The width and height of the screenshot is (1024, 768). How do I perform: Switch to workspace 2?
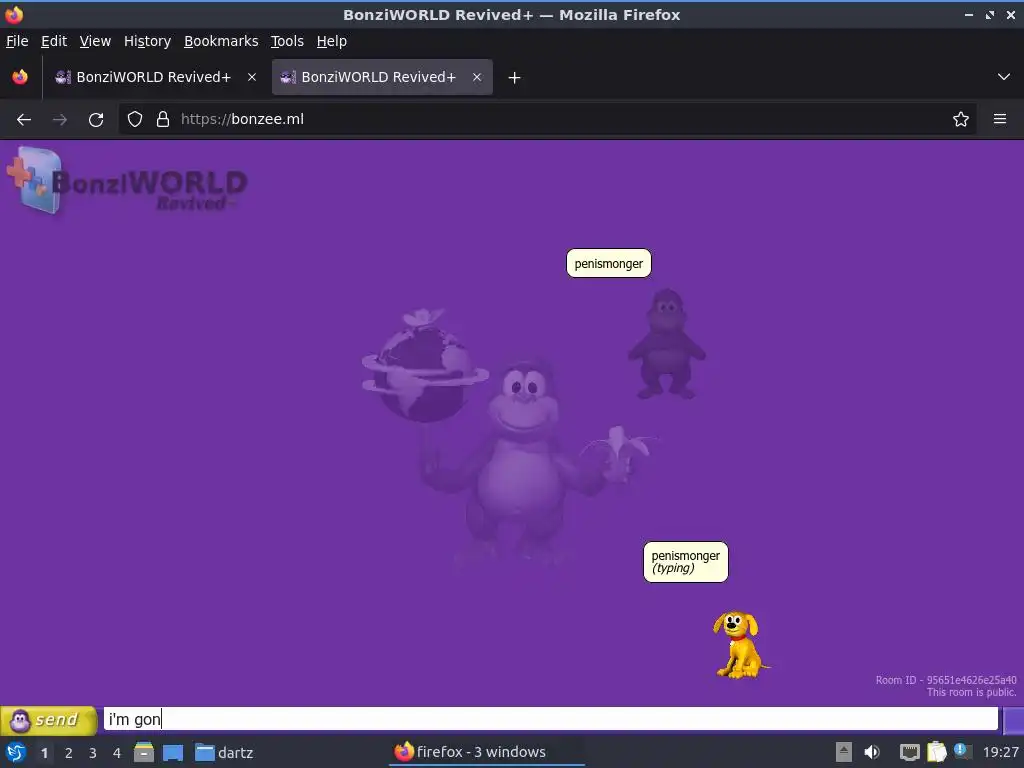click(69, 753)
